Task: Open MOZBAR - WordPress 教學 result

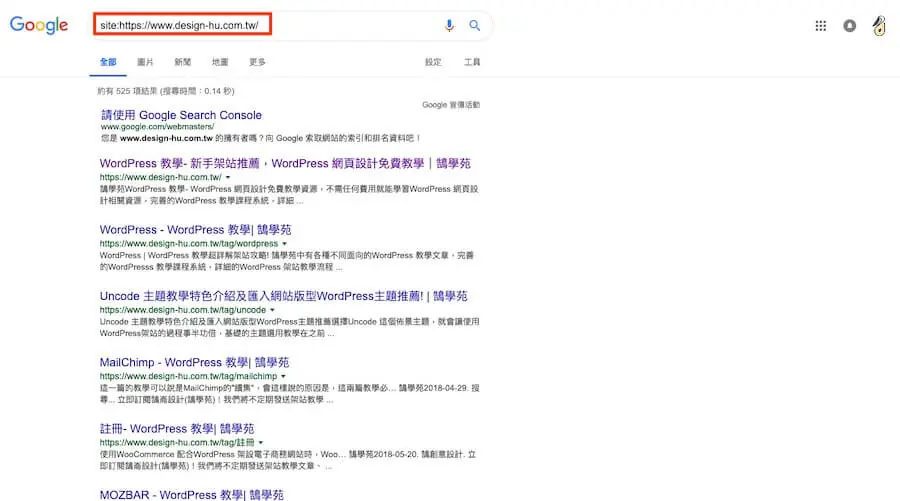Action: pyautogui.click(x=192, y=495)
